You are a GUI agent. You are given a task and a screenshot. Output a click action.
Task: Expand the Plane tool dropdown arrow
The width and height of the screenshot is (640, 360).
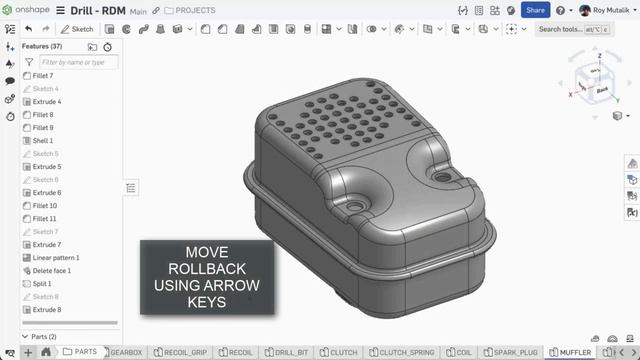440,29
